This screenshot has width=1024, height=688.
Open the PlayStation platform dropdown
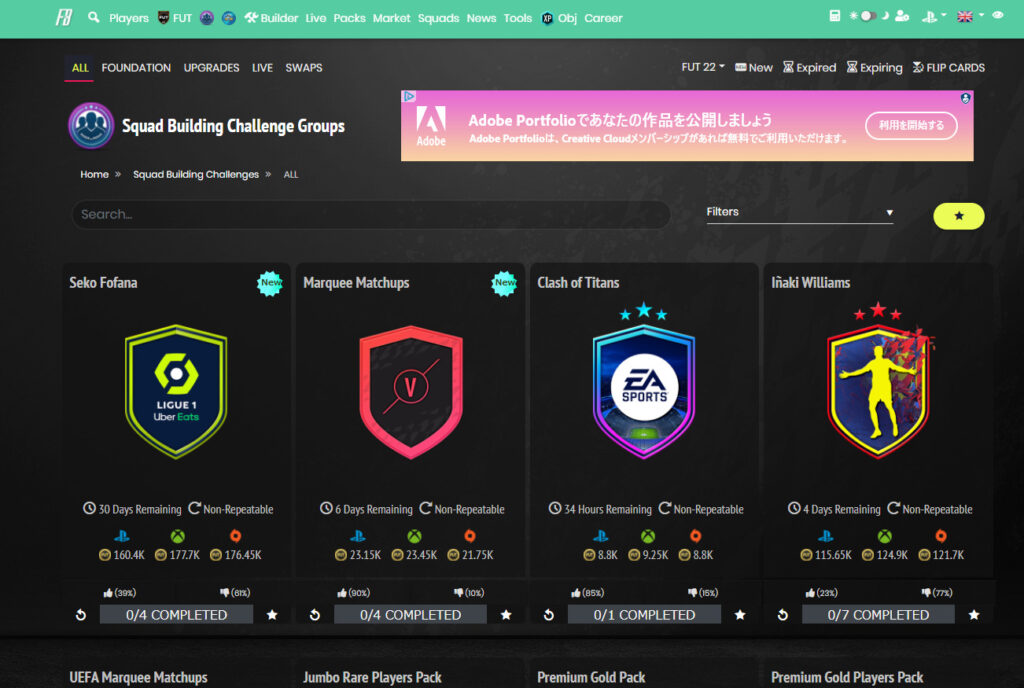934,16
